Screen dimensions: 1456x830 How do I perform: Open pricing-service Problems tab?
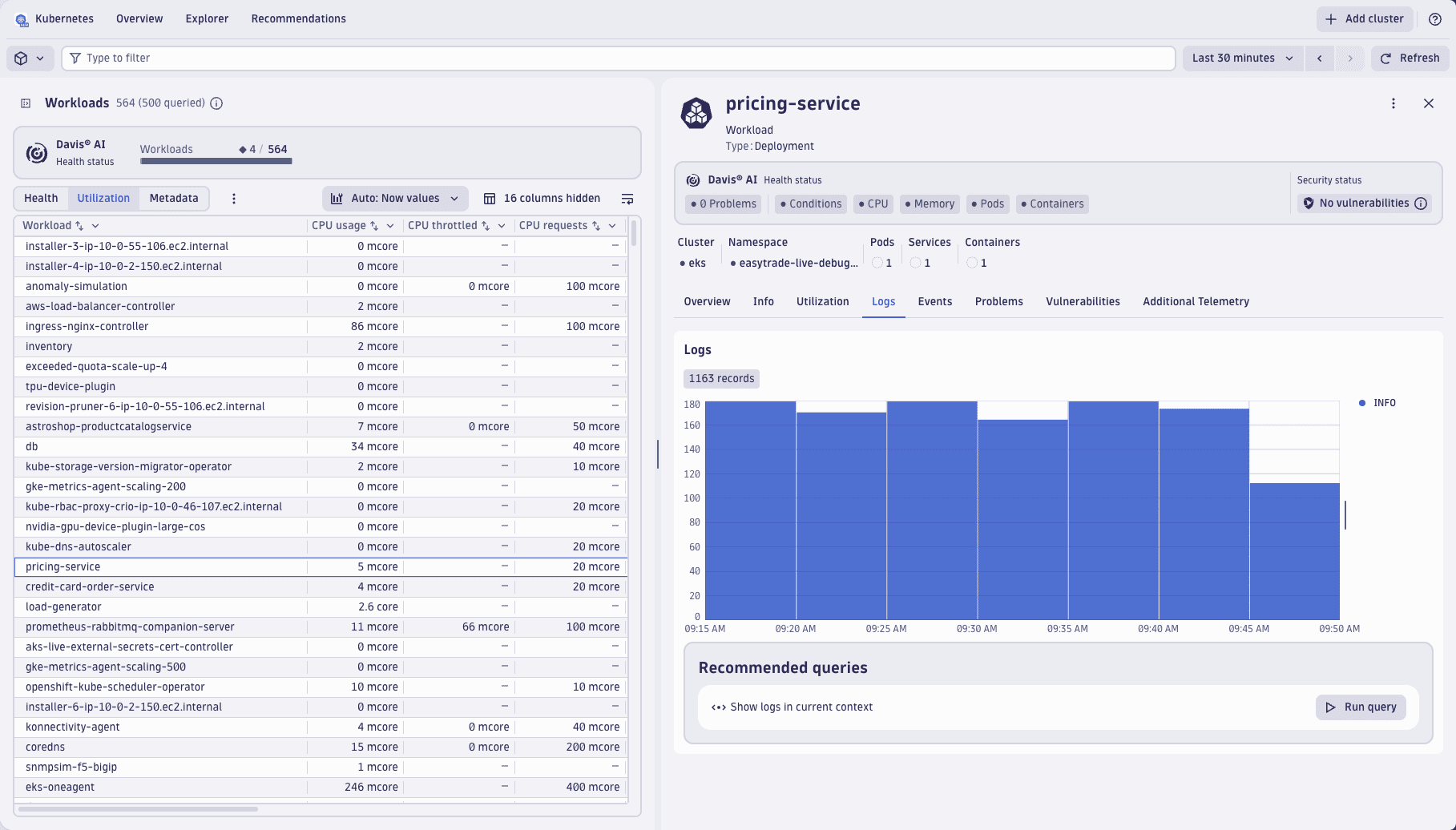(x=999, y=302)
